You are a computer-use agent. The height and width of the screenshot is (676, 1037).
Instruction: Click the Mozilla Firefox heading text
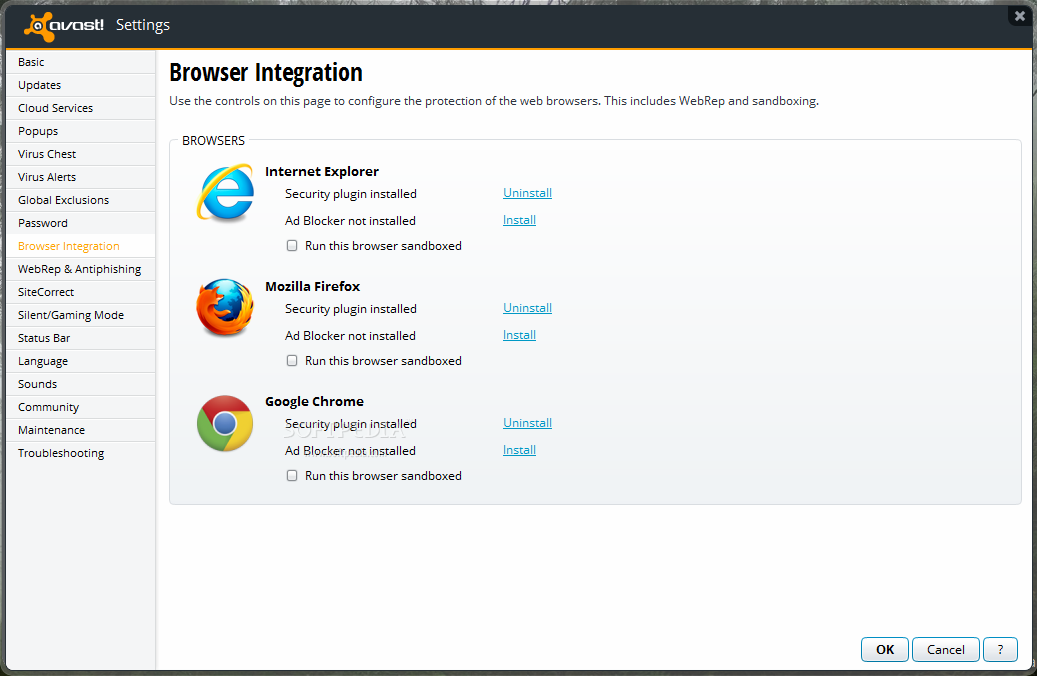pyautogui.click(x=313, y=286)
